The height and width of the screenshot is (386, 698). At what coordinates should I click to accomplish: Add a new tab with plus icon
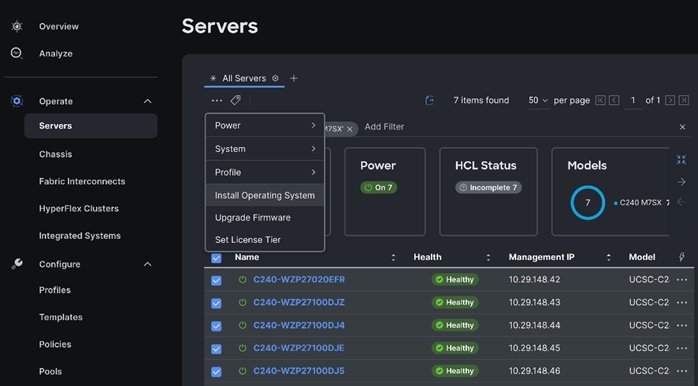click(x=294, y=78)
